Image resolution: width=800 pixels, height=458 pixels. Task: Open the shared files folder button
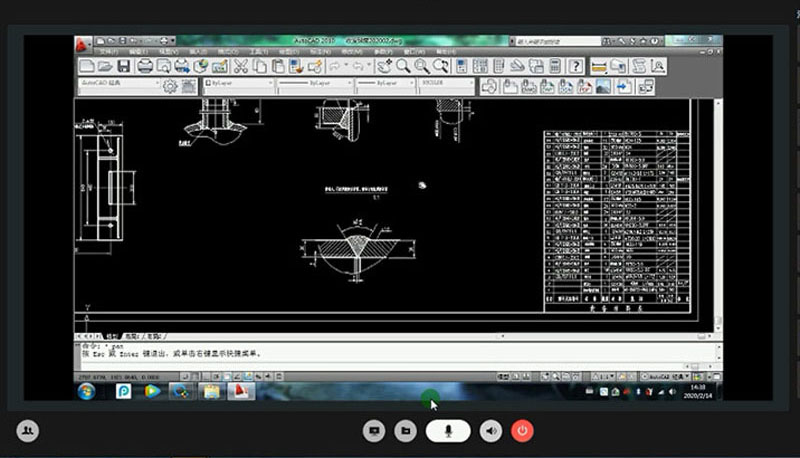[405, 430]
